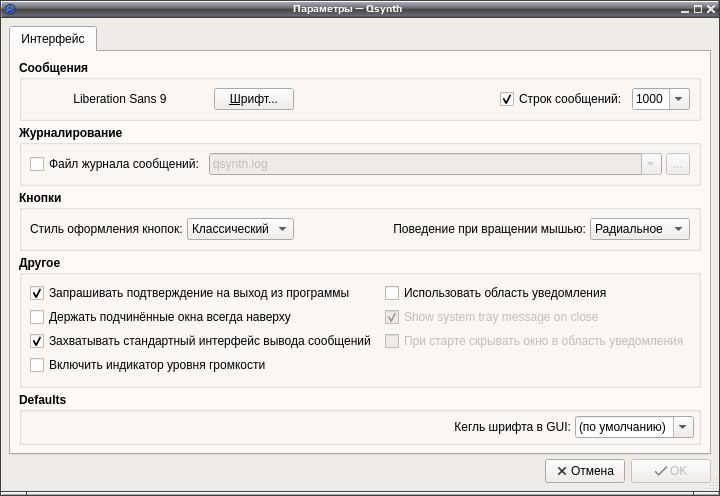
Task: Open the message lines count dropdown arrow
Action: click(680, 99)
